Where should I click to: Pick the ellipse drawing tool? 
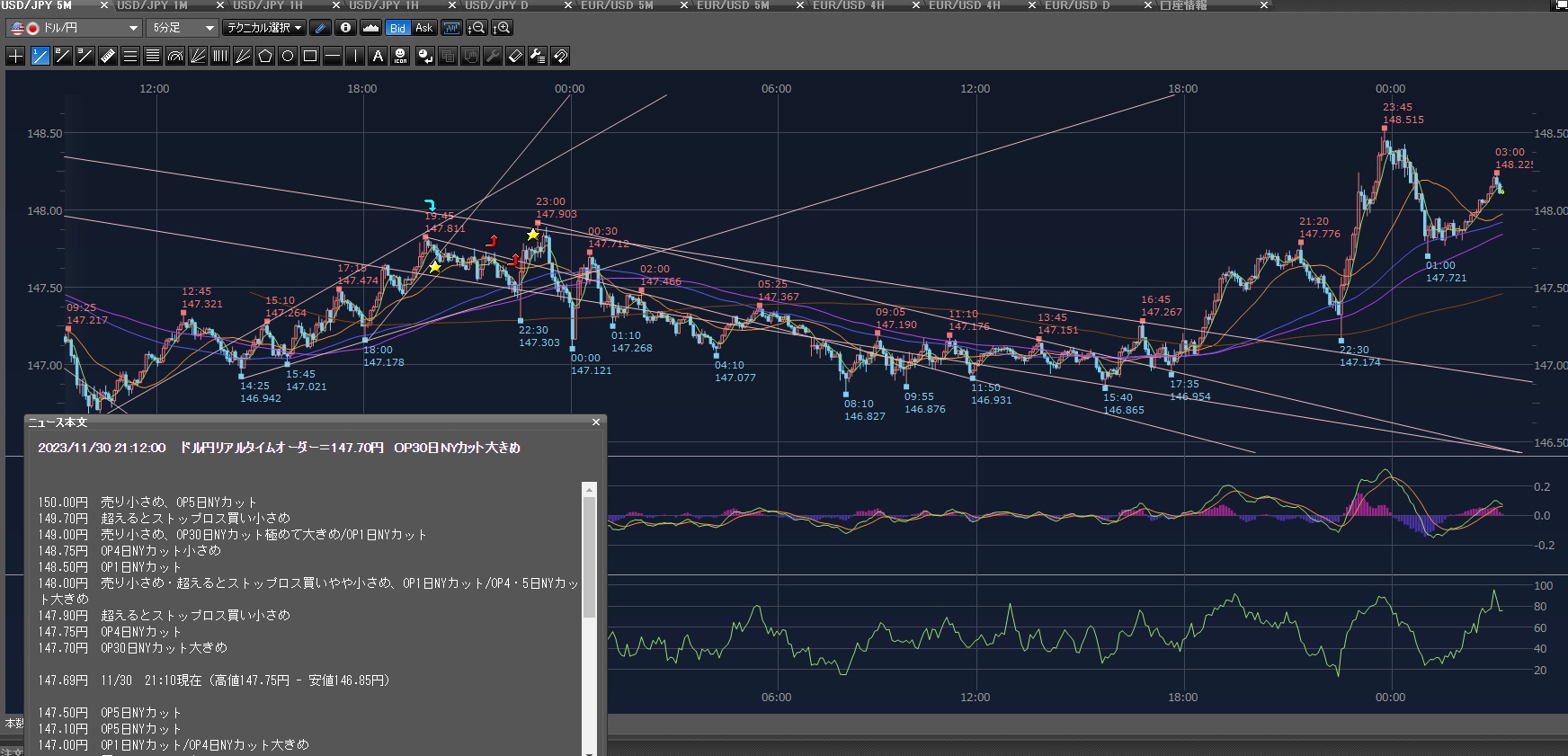tap(288, 57)
